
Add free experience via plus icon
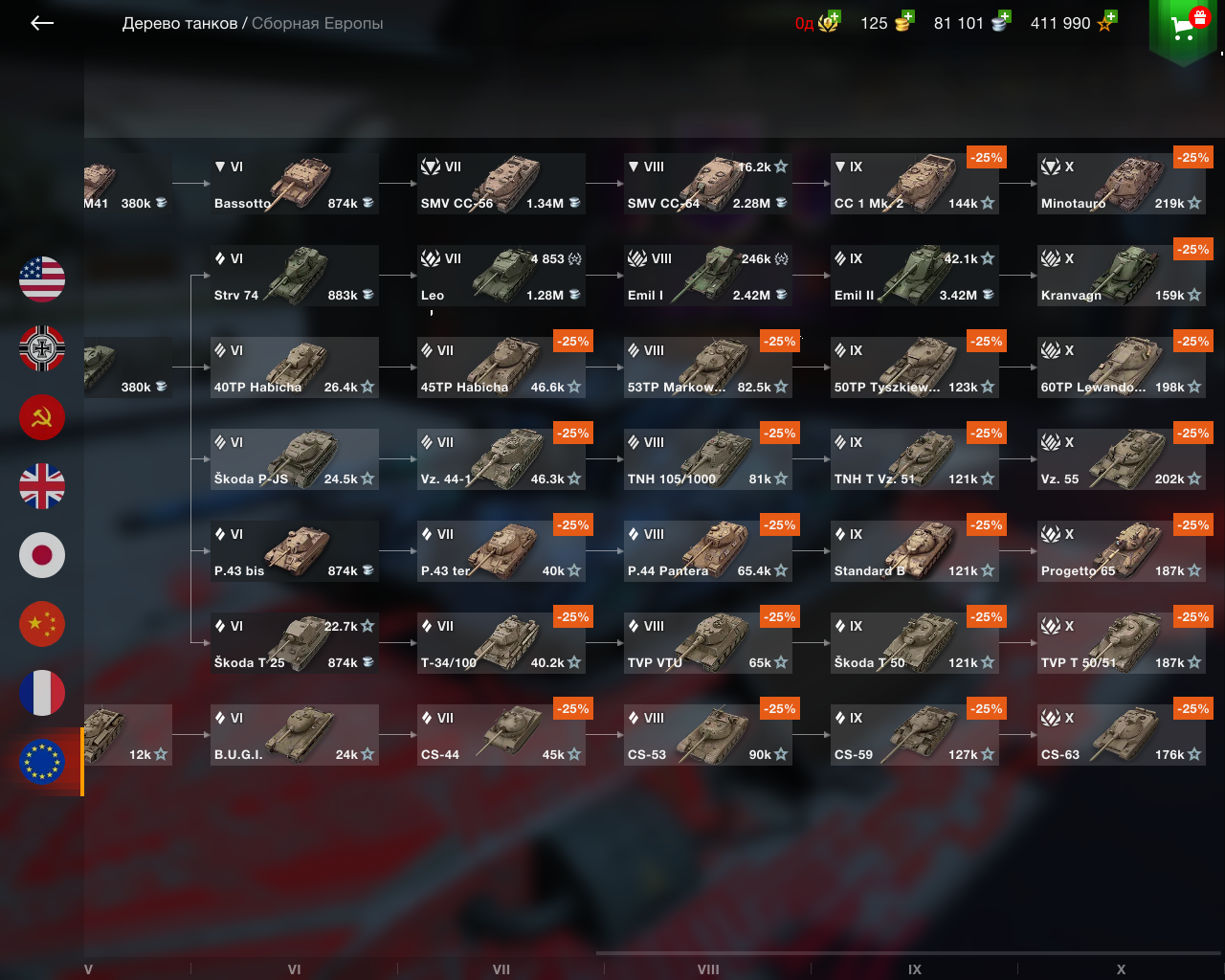[1110, 17]
